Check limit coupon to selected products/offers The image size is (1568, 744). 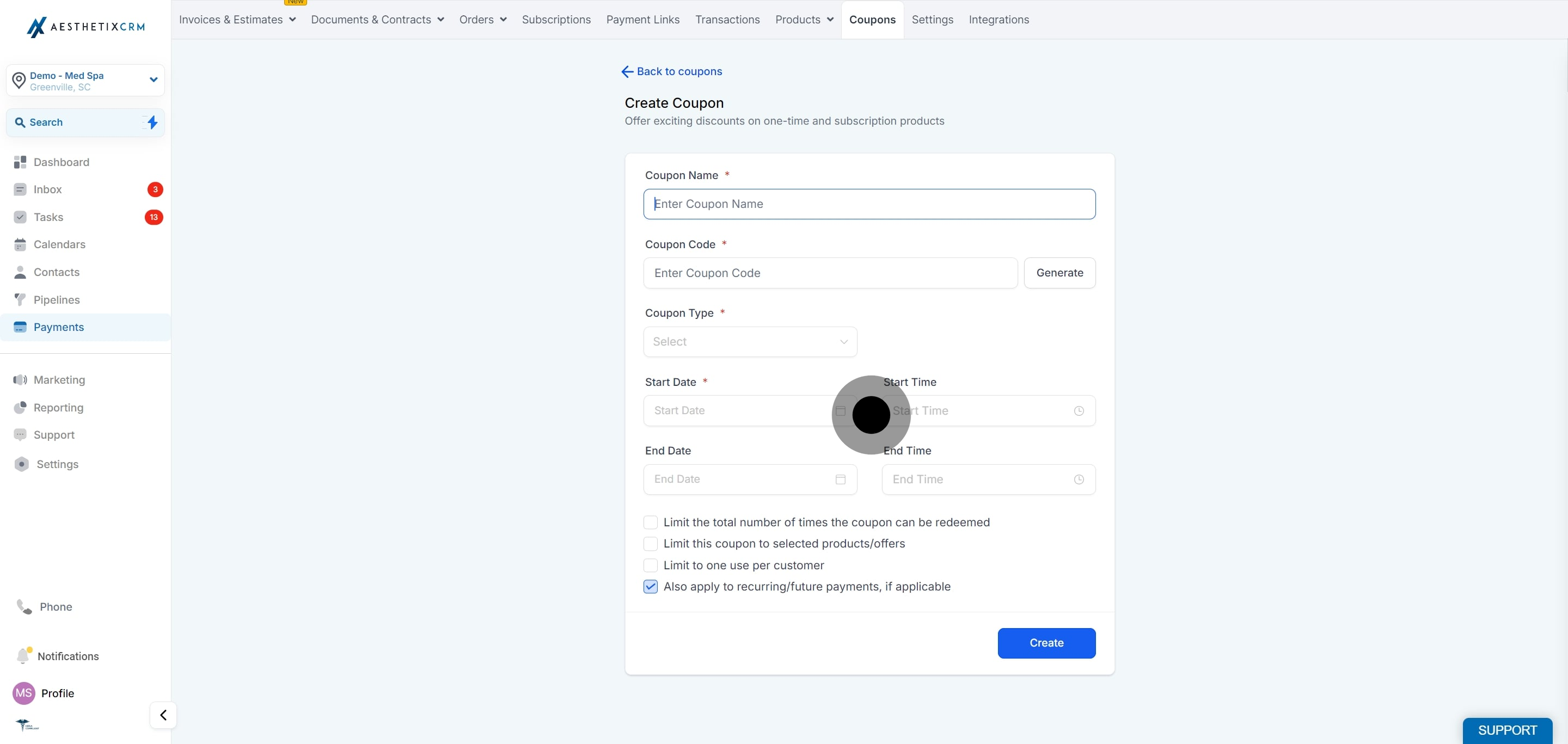[650, 543]
